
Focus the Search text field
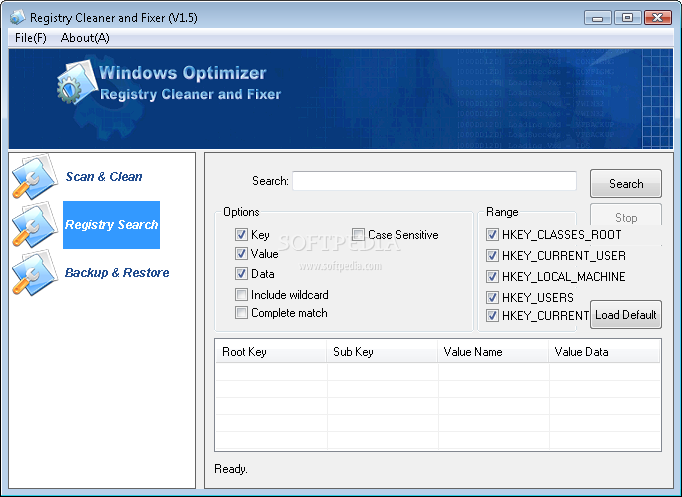435,180
